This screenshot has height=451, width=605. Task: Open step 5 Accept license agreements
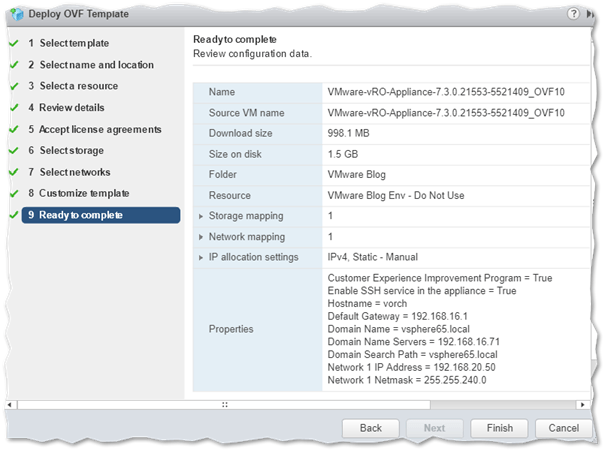tap(95, 129)
